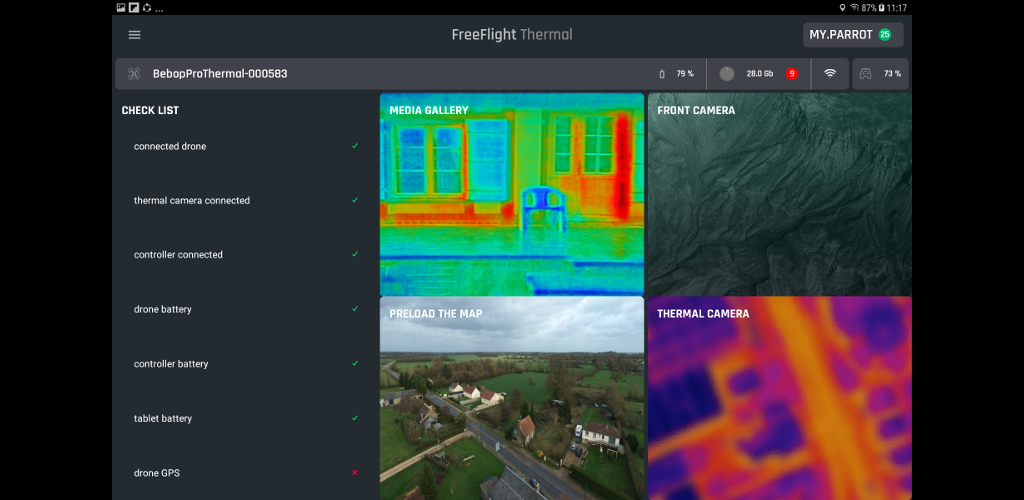
Task: Open the Front Camera tile
Action: 780,194
